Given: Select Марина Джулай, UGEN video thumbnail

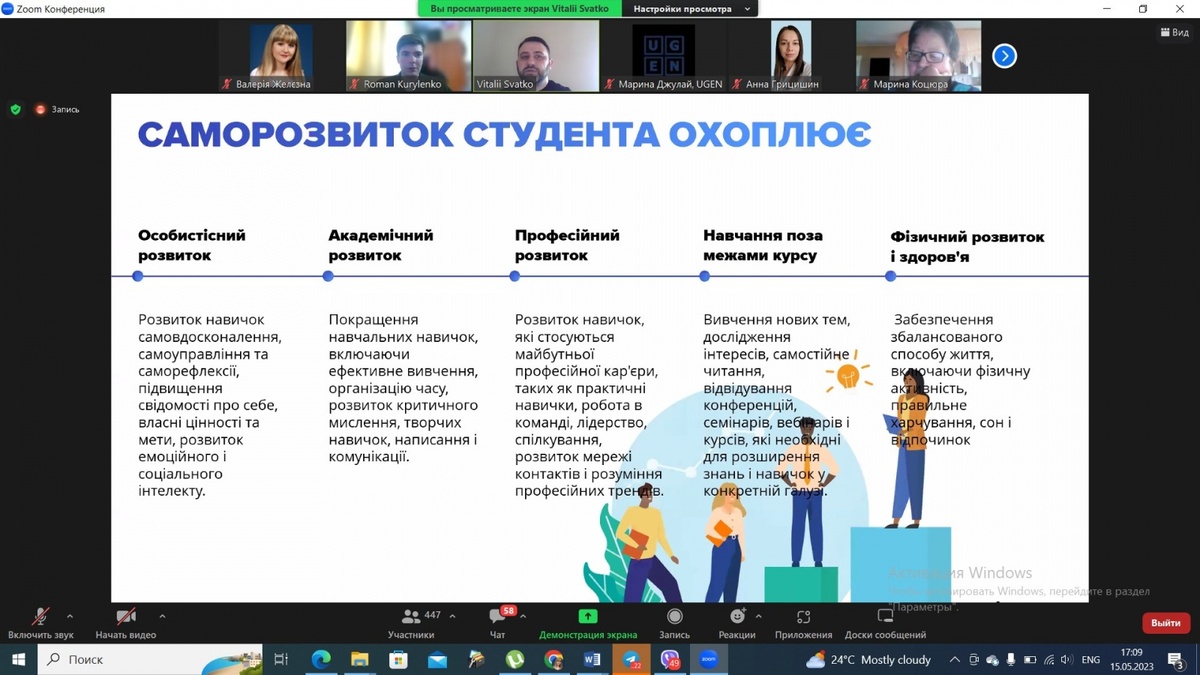Looking at the screenshot, I should pos(663,56).
